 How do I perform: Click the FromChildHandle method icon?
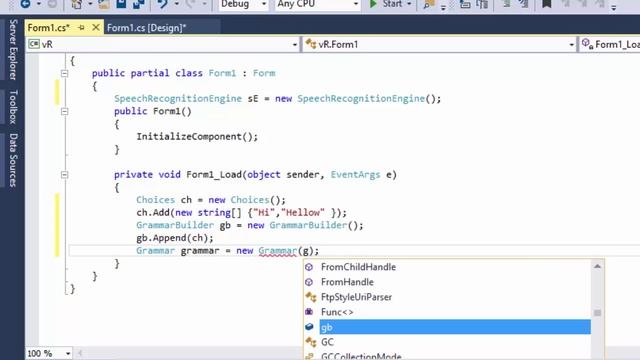pos(309,267)
